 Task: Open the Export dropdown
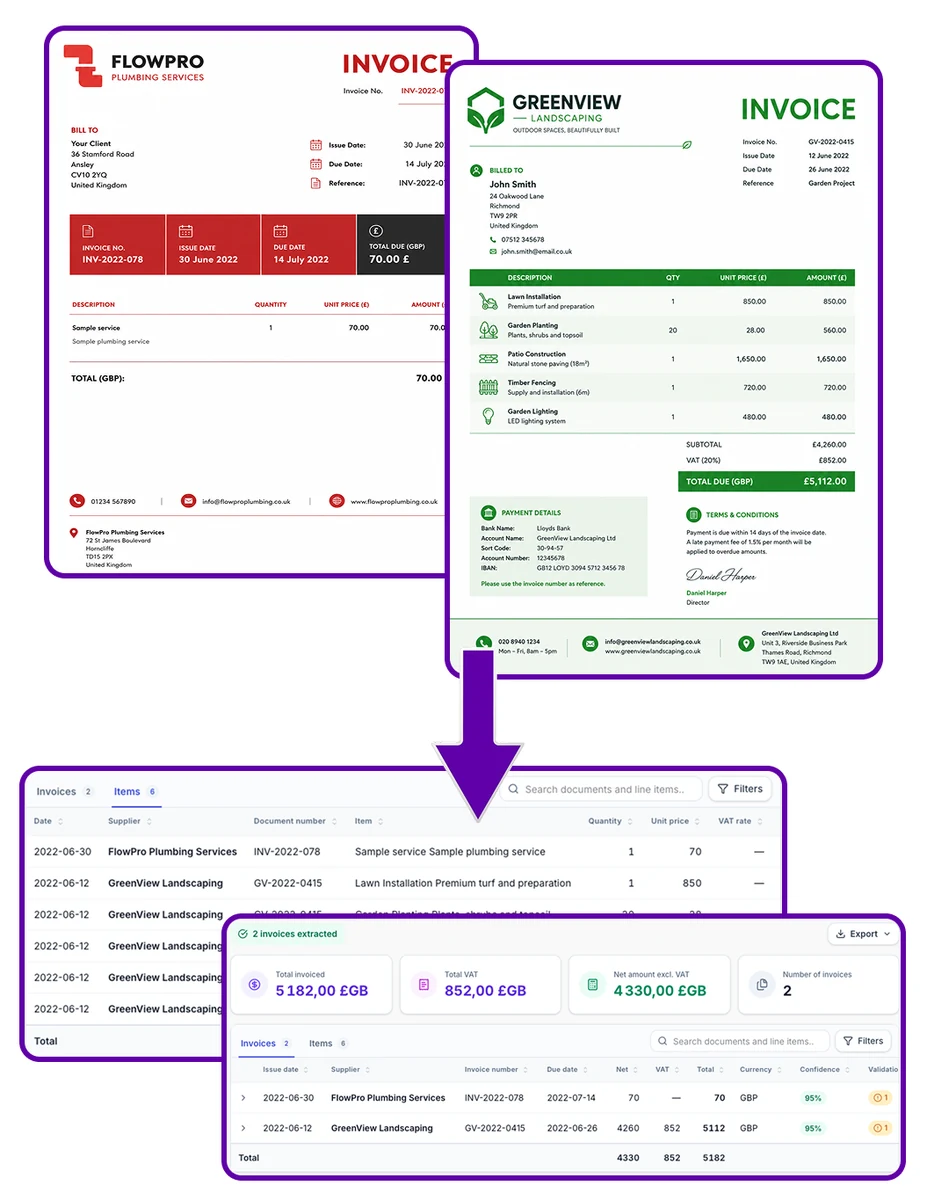click(x=864, y=934)
